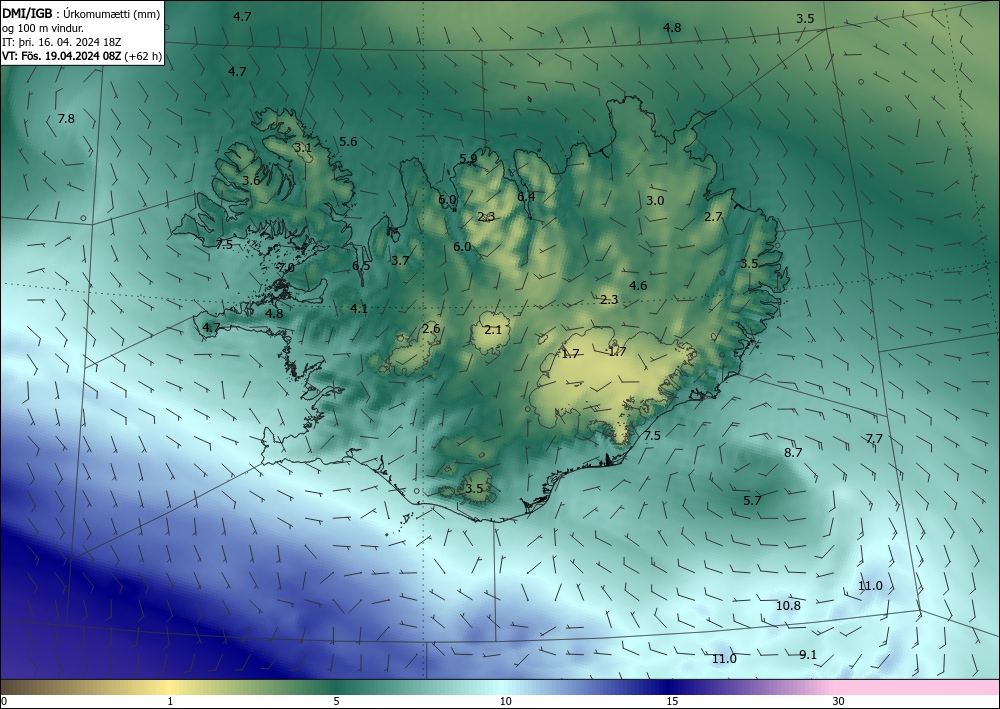Viewport: 1000px width, 709px height.
Task: Click the 'og 100 m vindur.' subtitle
Action: click(x=43, y=29)
